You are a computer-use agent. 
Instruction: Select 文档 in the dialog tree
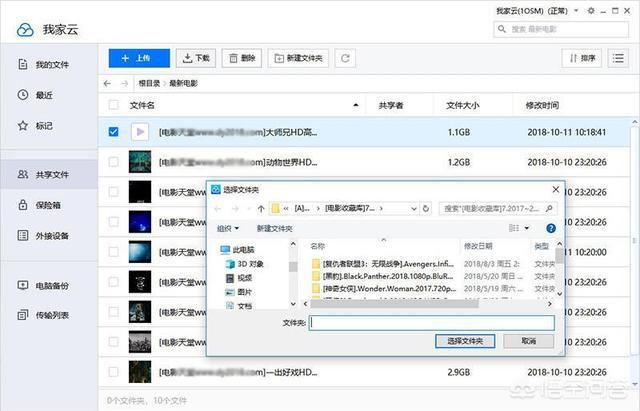pyautogui.click(x=239, y=306)
